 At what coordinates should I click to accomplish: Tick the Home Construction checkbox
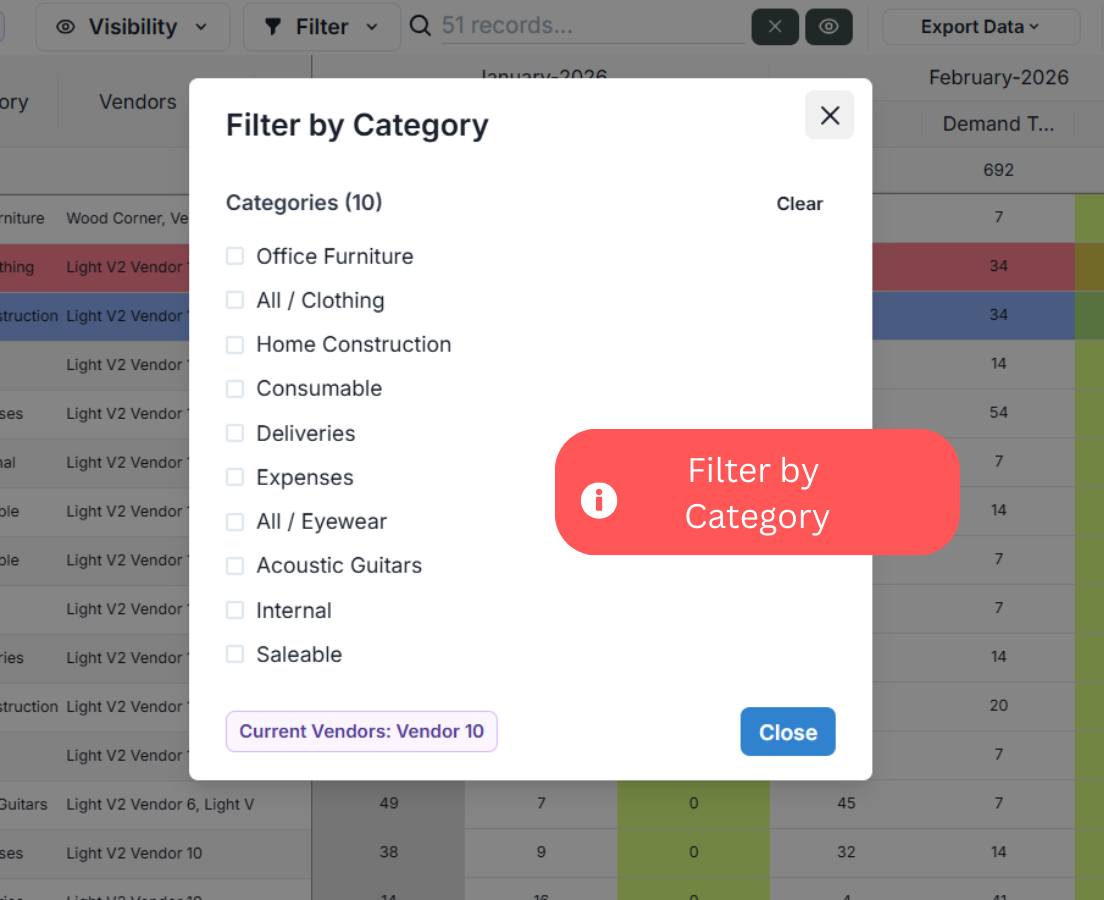tap(235, 345)
